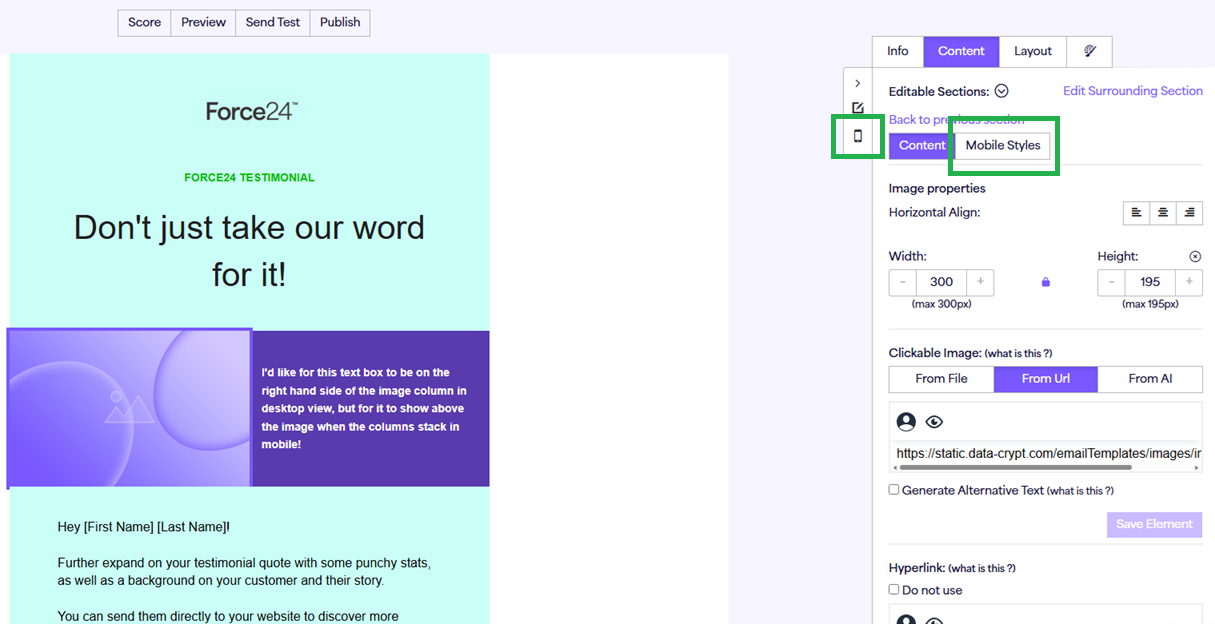Screen dimensions: 1215x624
Task: Click the Publish button
Action: (x=340, y=23)
